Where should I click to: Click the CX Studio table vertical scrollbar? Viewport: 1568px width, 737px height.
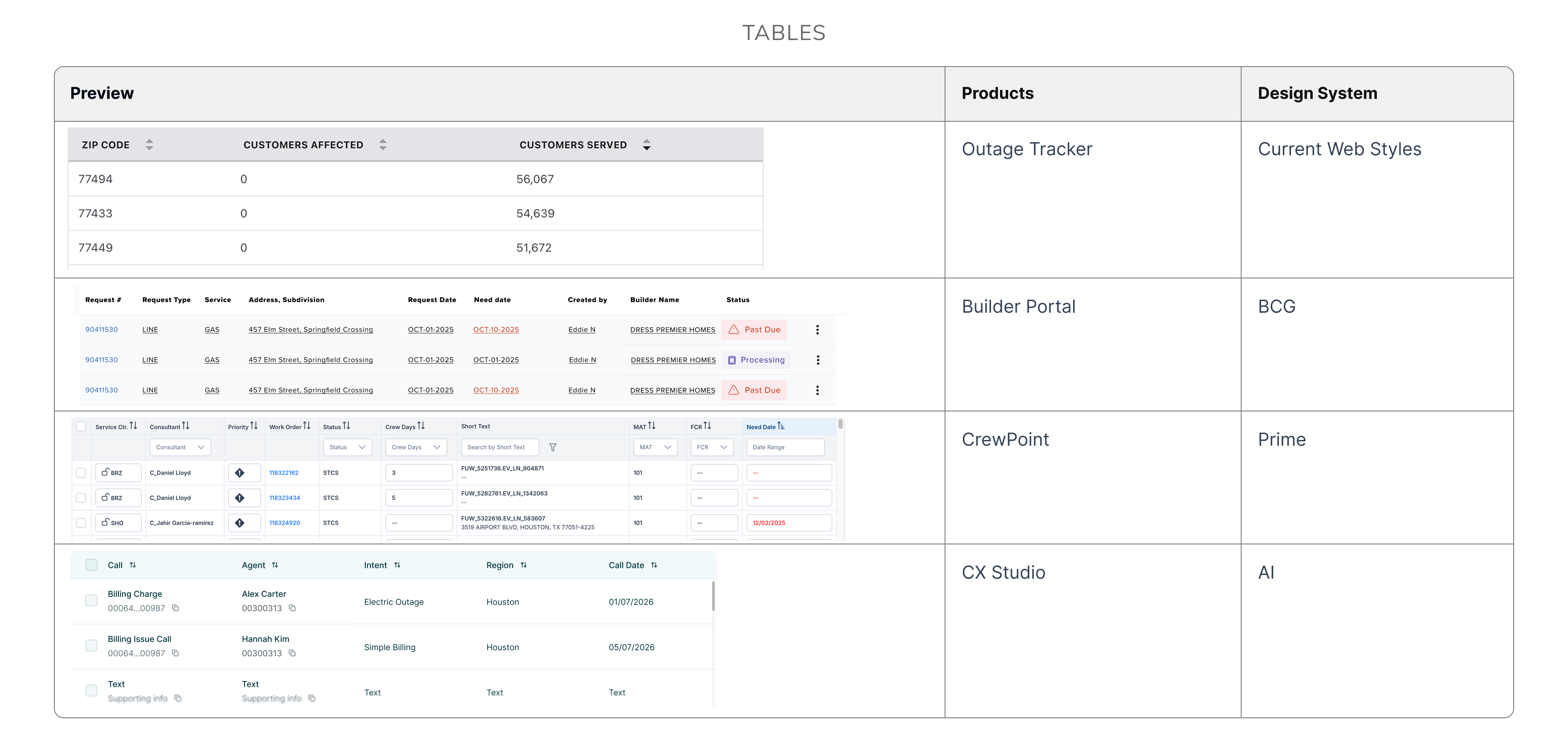coord(713,596)
